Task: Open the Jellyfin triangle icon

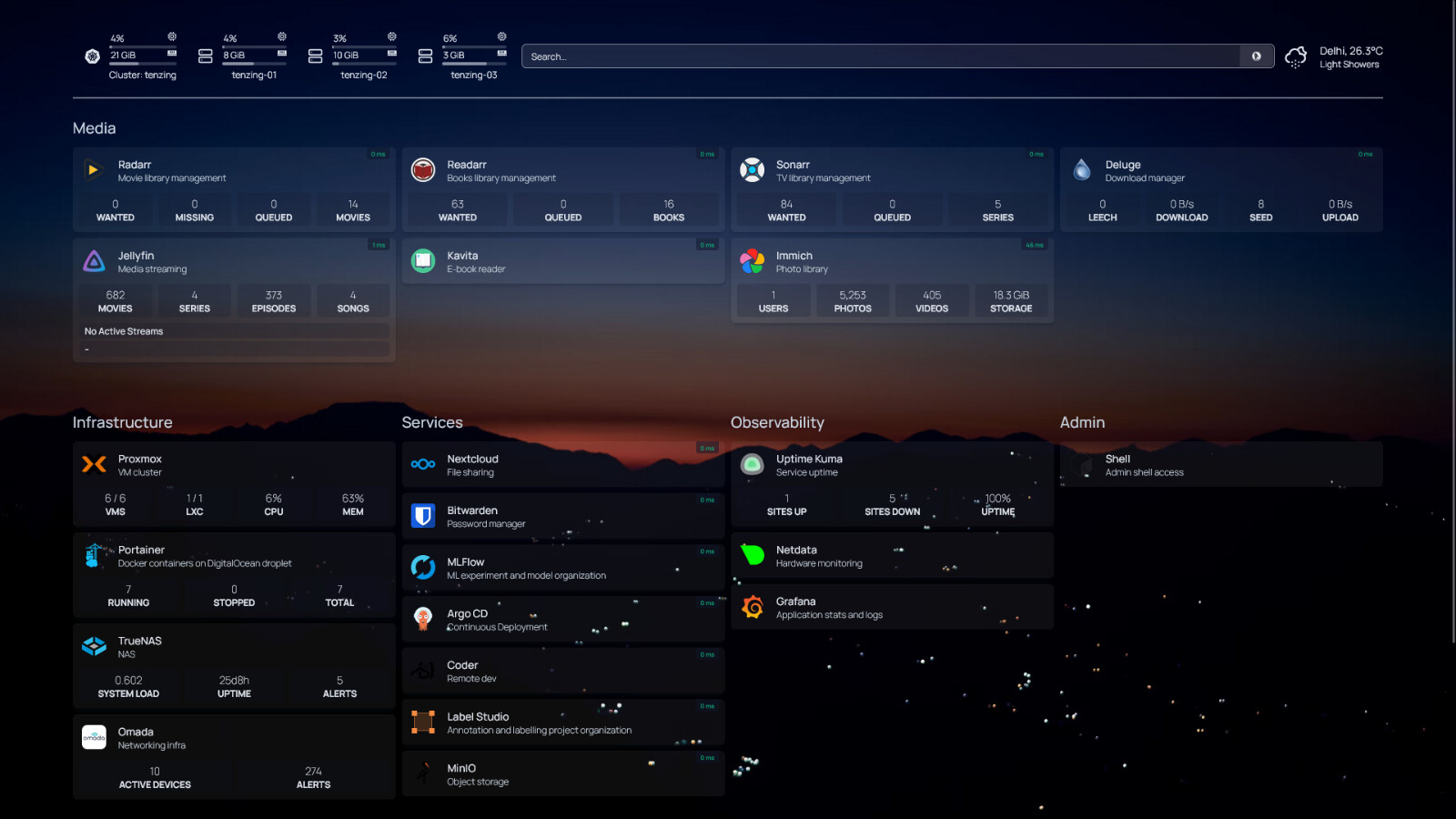Action: coord(94,261)
